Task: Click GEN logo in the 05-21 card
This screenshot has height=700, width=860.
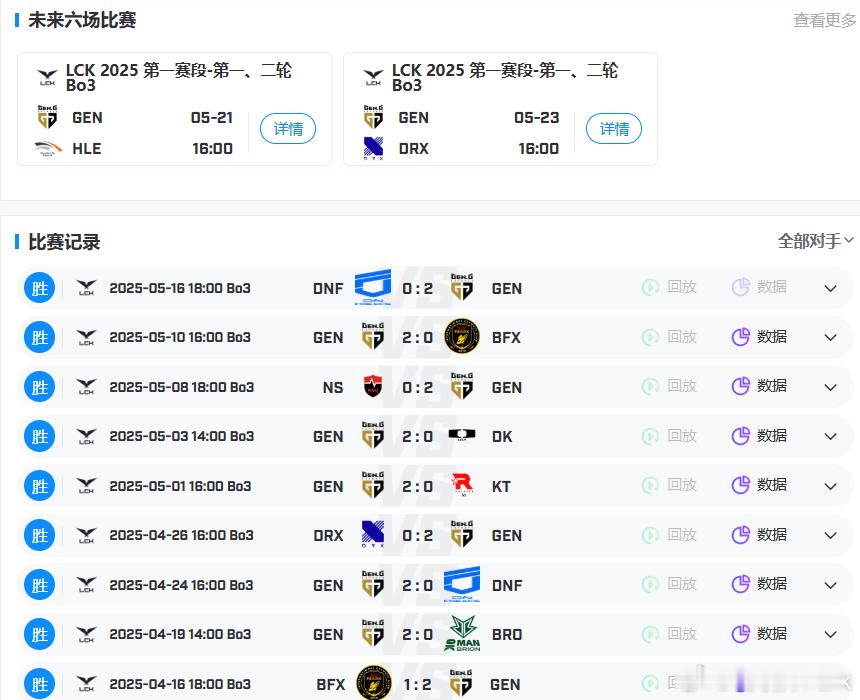Action: pos(48,117)
